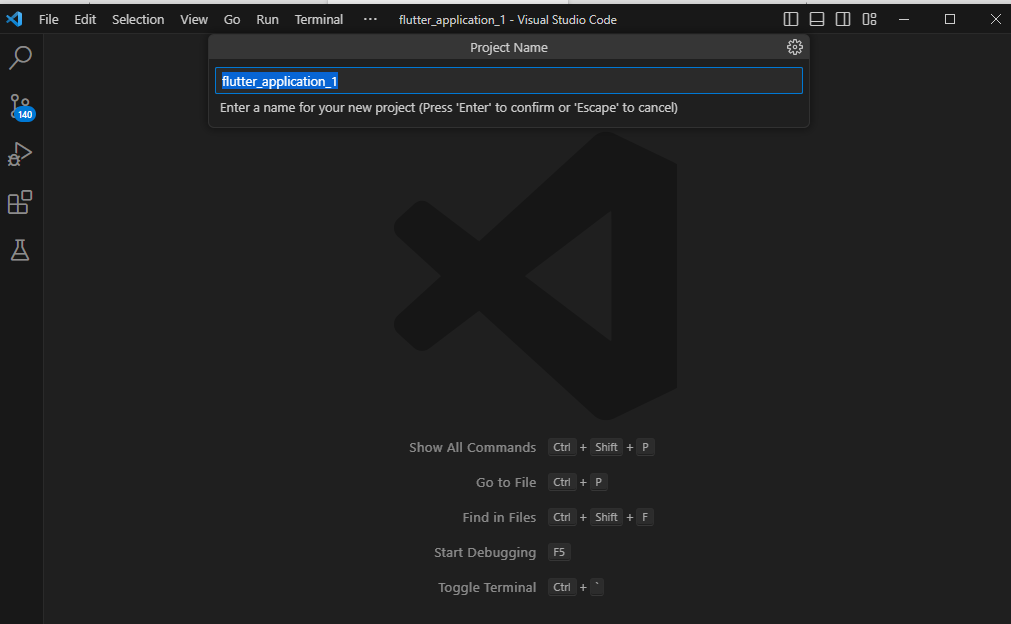The image size is (1011, 624).
Task: Expand the more menus ellipsis
Action: pyautogui.click(x=370, y=19)
